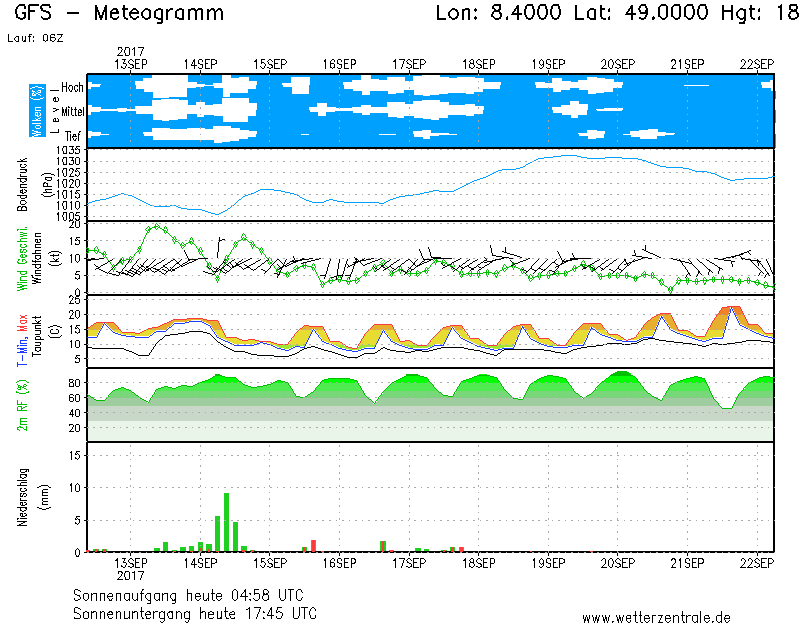The image size is (800, 625).
Task: Click the "18SEP" date on the bottom axis
Action: coord(479,563)
